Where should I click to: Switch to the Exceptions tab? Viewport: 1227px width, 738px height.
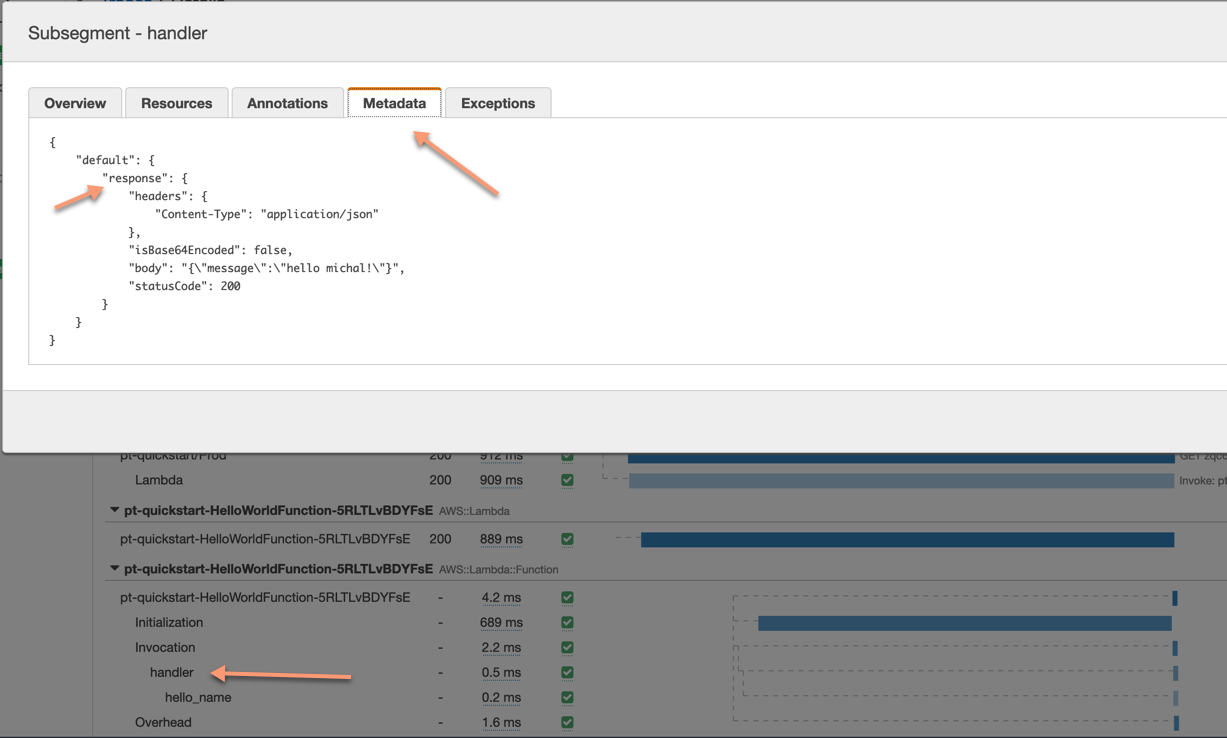[x=498, y=102]
